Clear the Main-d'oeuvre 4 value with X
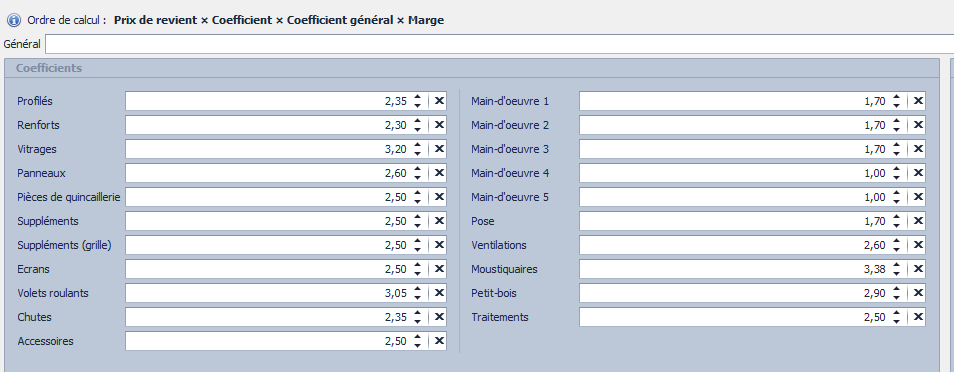 pos(918,173)
